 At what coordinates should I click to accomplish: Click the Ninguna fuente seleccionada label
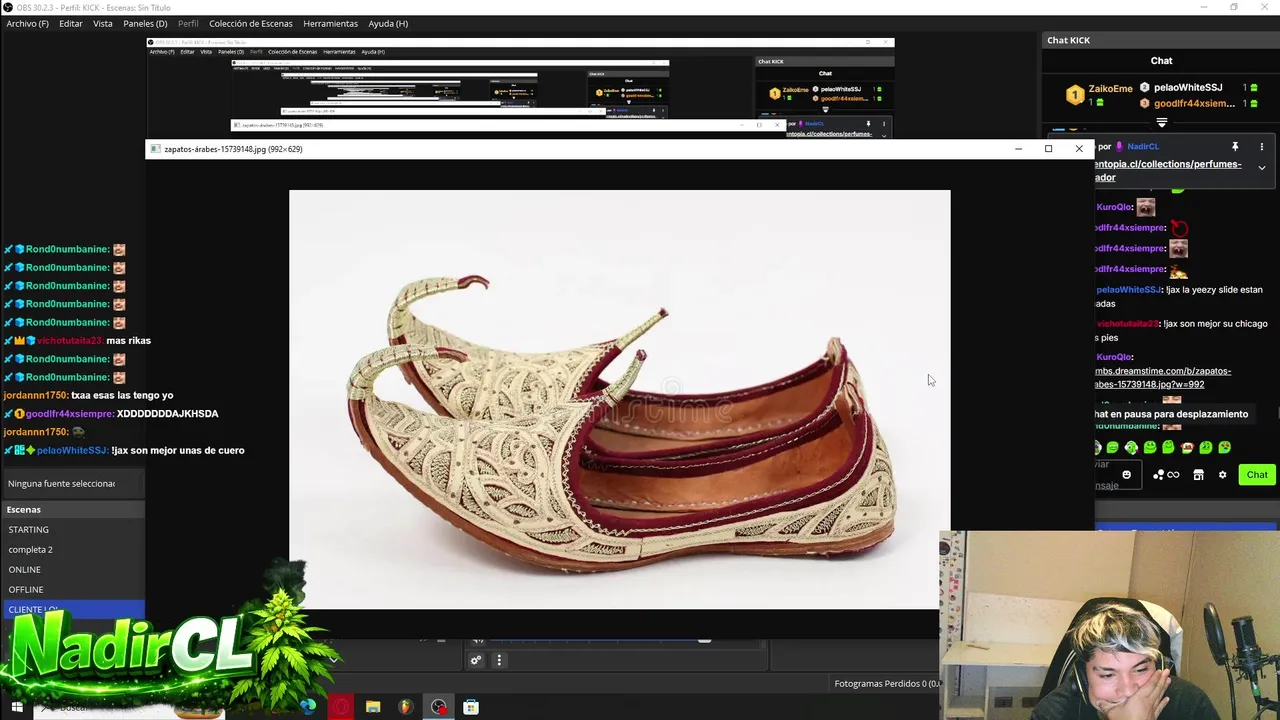(x=61, y=483)
